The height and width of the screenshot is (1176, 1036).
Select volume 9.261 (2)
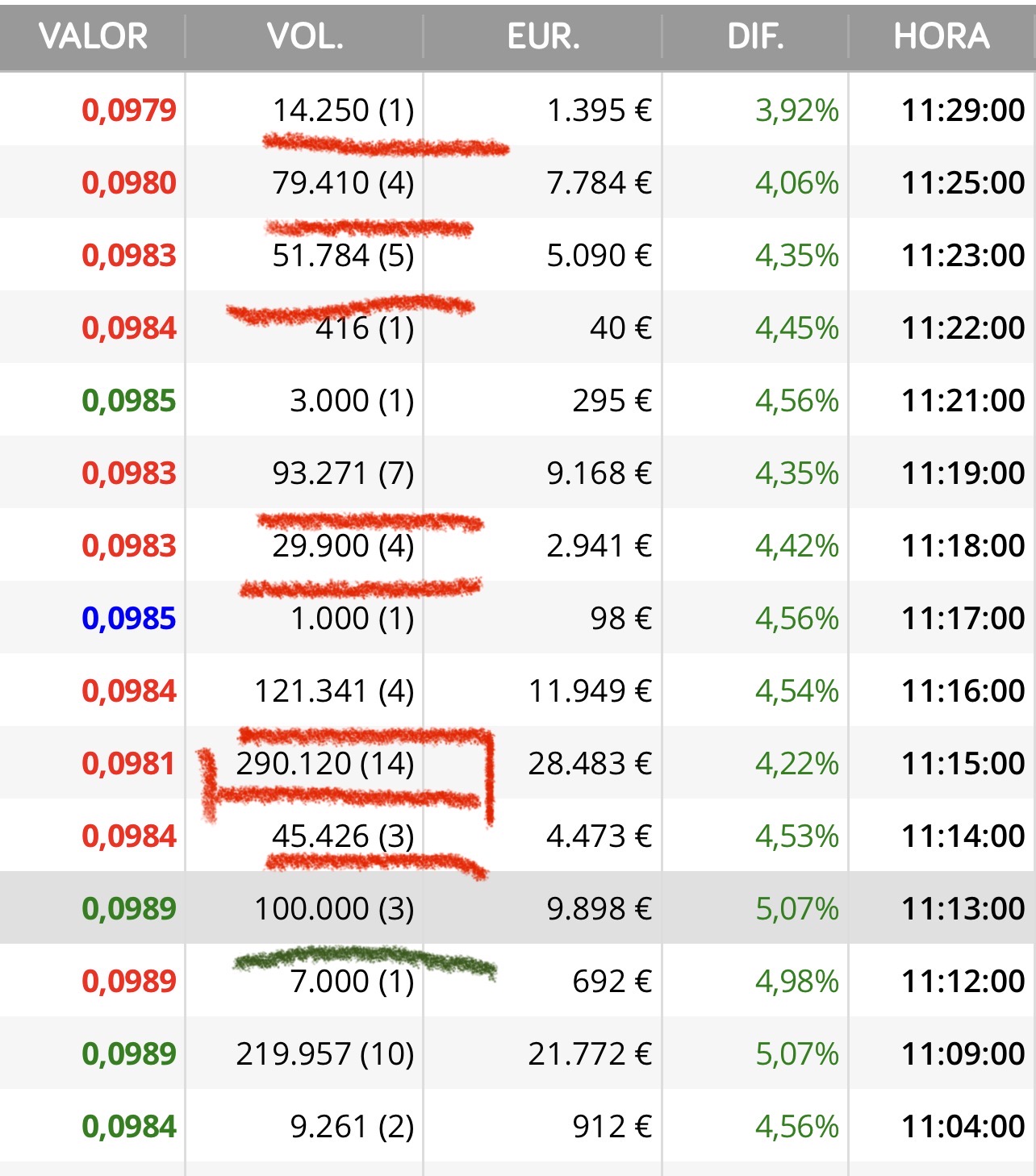coord(353,1126)
